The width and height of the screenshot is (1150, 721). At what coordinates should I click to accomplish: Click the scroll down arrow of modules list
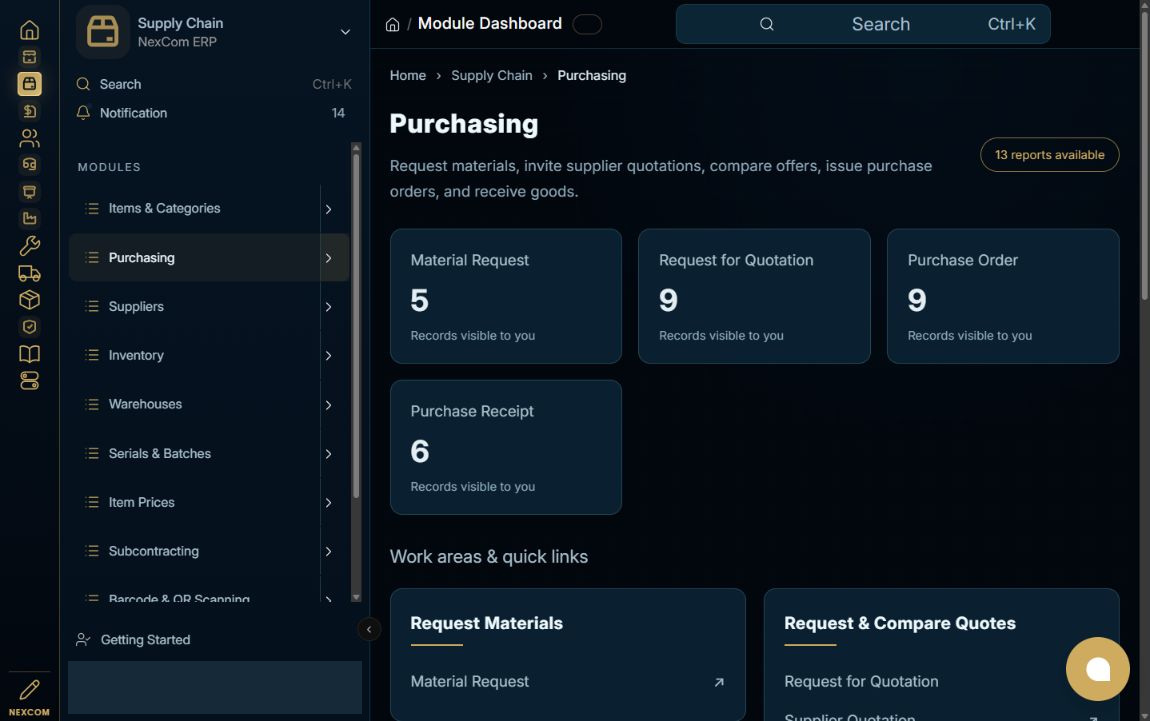tap(356, 598)
